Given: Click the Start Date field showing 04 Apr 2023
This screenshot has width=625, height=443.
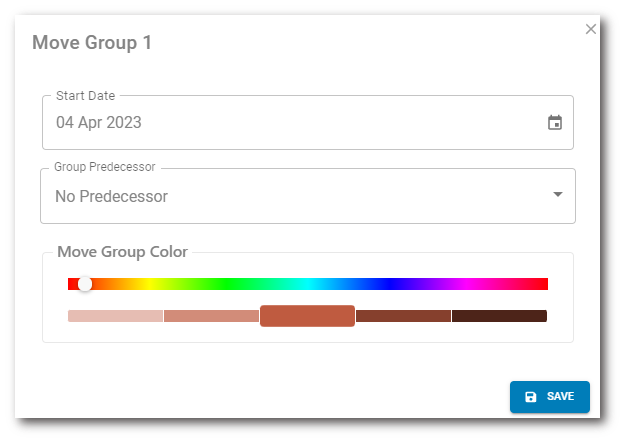Looking at the screenshot, I should coord(290,123).
